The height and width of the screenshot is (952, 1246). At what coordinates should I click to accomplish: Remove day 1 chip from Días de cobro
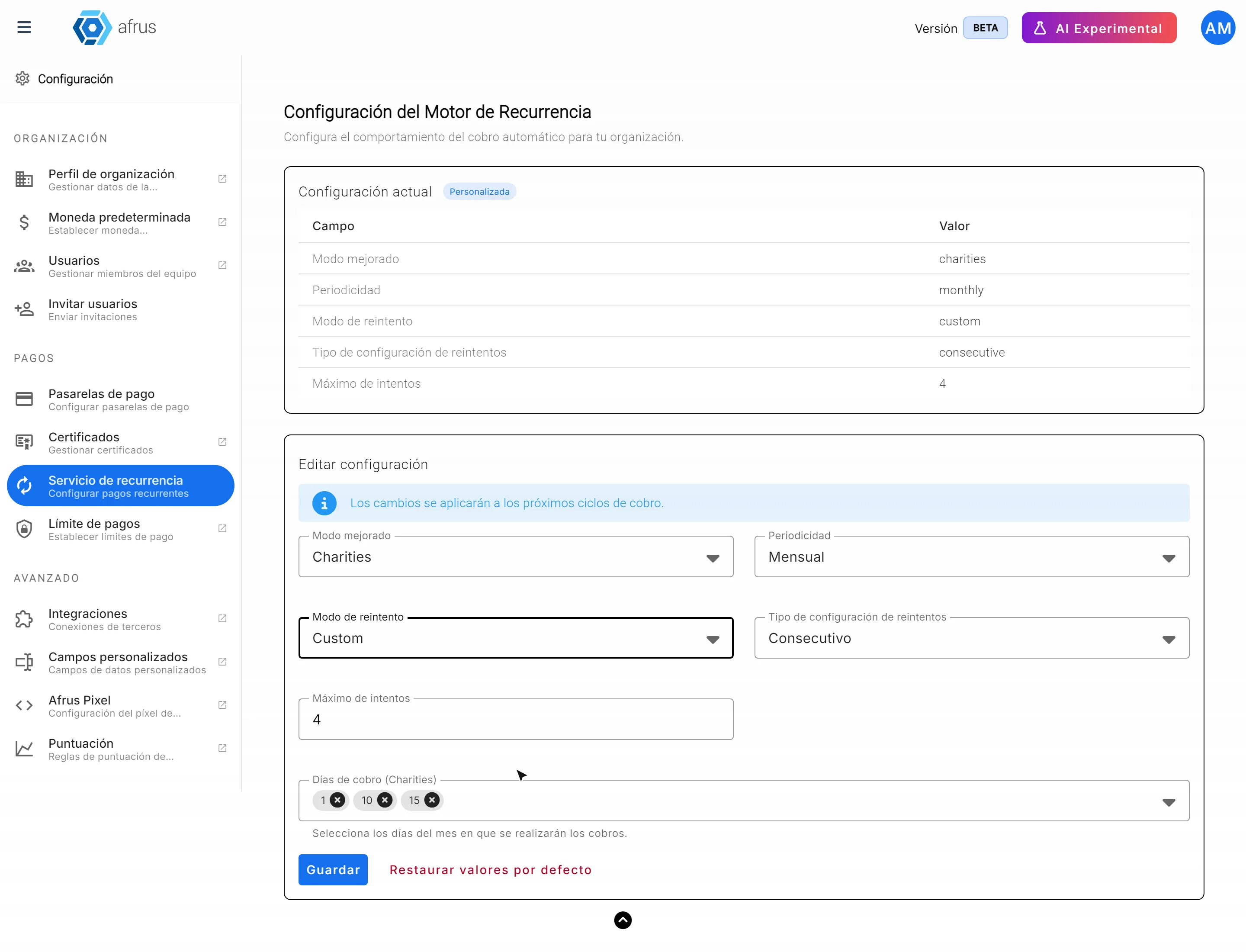click(x=338, y=800)
